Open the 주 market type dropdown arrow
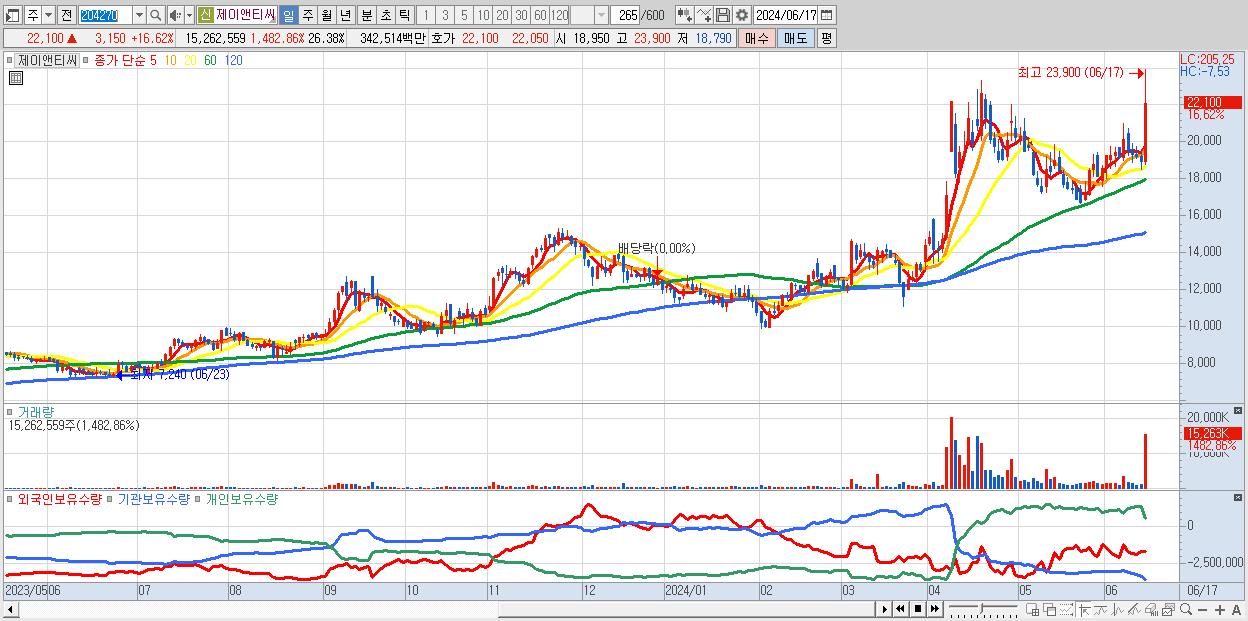Screen dimensions: 1248x621 tap(48, 16)
